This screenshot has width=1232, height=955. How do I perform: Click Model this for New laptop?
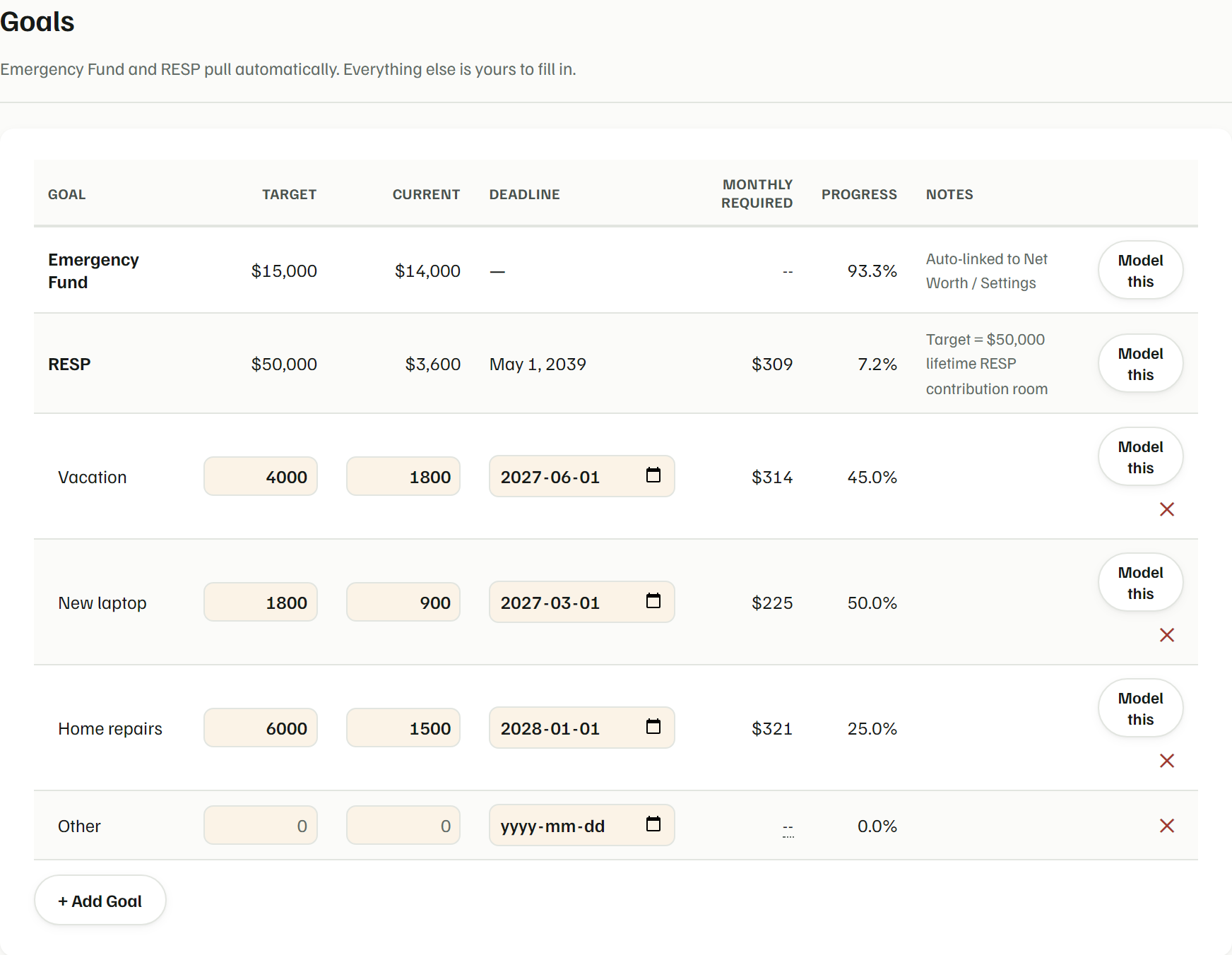pos(1140,583)
